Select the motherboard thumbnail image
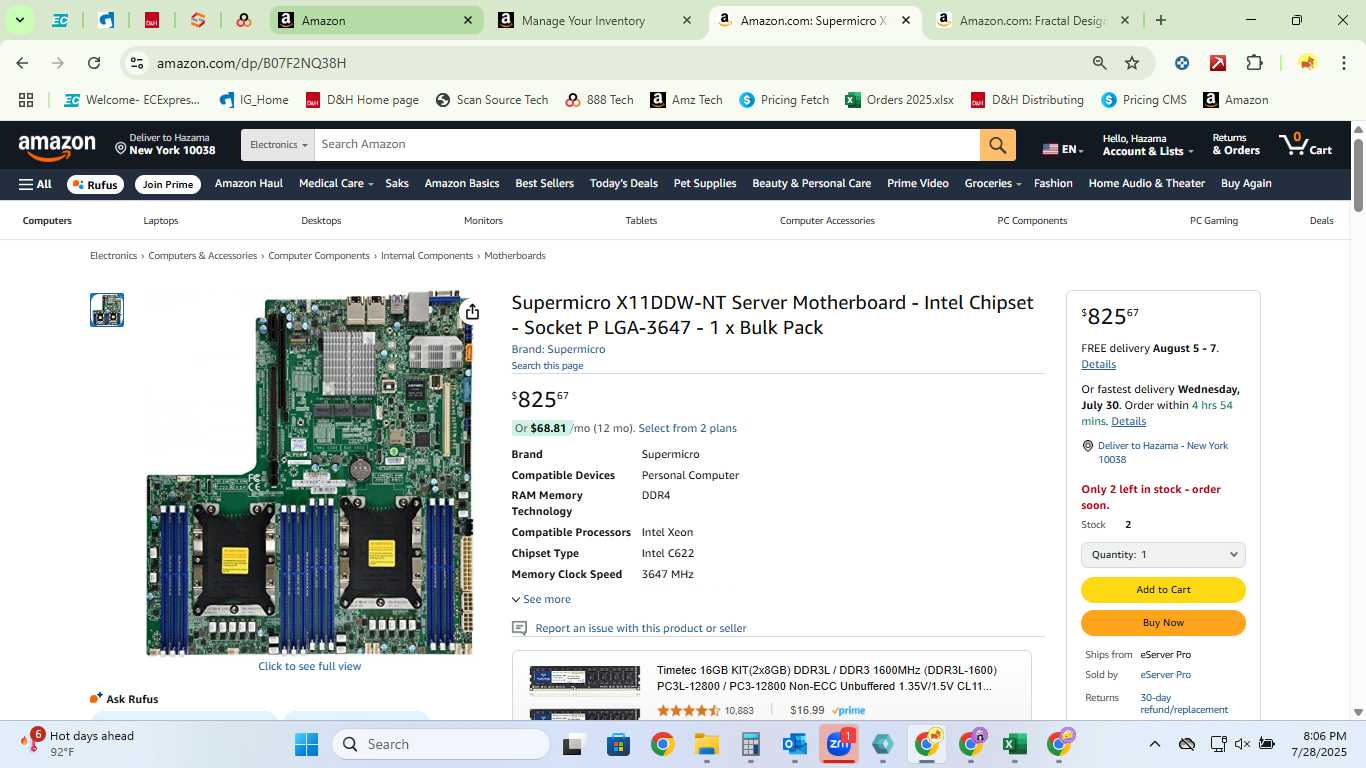This screenshot has width=1366, height=768. [x=107, y=310]
